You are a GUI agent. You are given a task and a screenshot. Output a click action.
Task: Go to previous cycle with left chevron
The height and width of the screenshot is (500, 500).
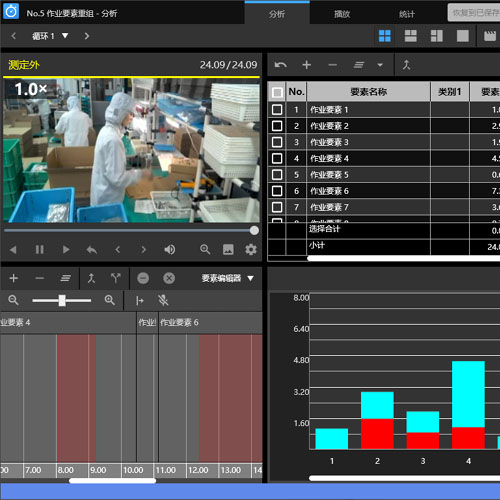click(x=14, y=36)
